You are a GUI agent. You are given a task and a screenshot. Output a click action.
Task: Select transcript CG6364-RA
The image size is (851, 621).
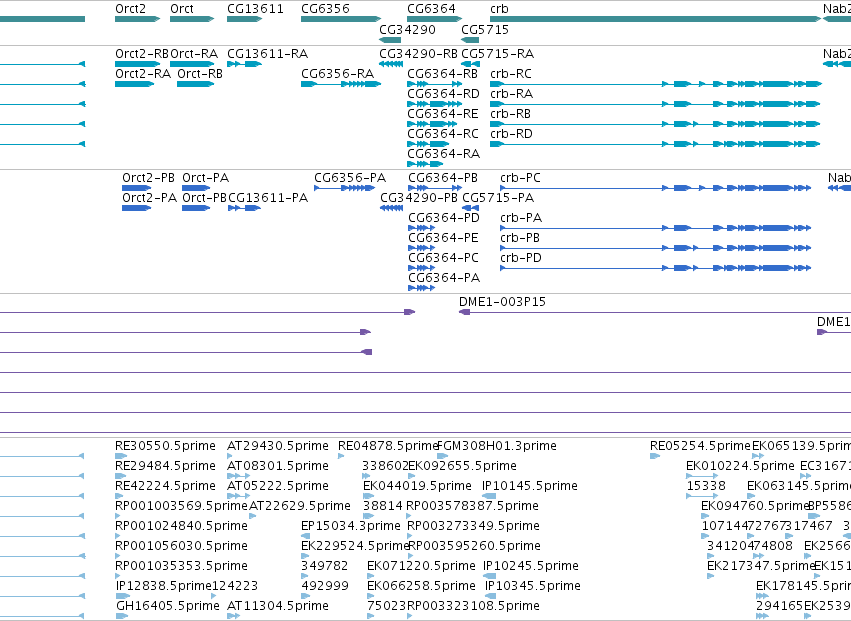(x=443, y=154)
